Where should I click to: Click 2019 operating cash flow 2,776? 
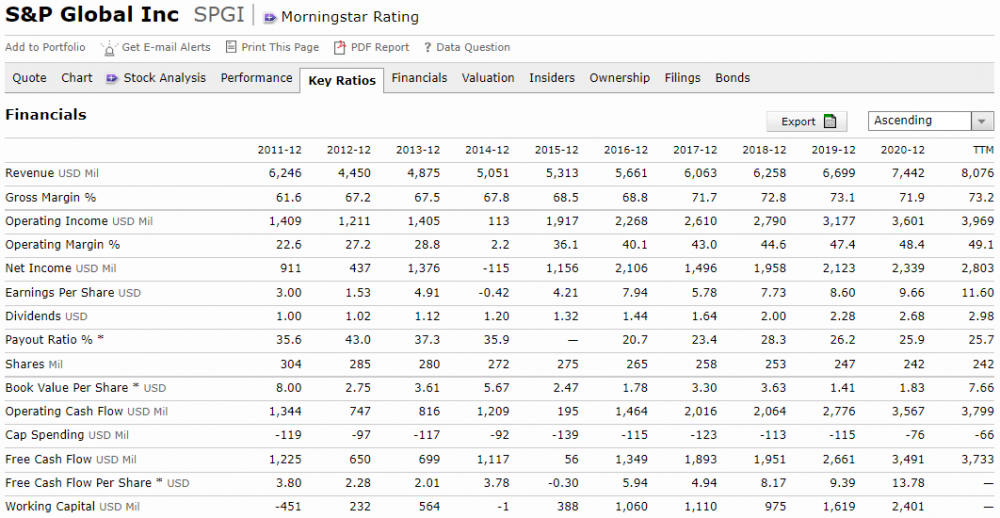(x=839, y=411)
